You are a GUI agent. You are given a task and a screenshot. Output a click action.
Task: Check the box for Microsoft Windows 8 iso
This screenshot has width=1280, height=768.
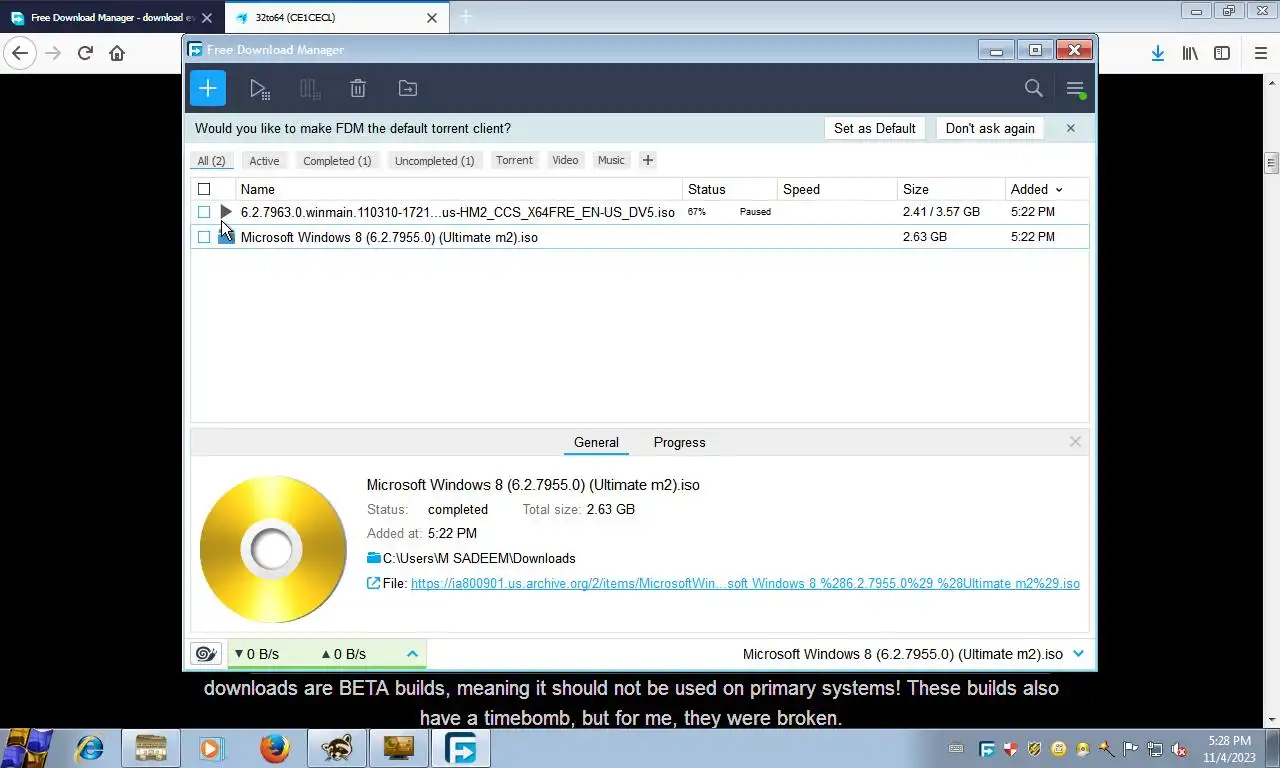coord(204,237)
